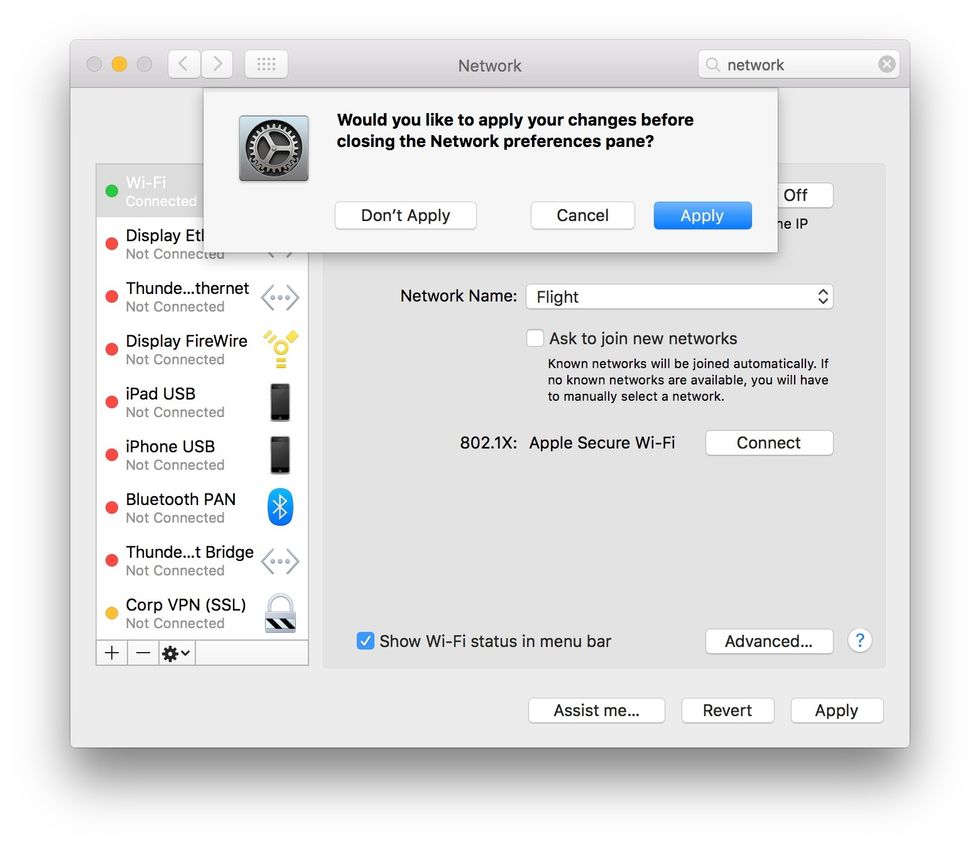Open the gear action menu below the sidebar
This screenshot has width=980, height=848.
[x=174, y=653]
